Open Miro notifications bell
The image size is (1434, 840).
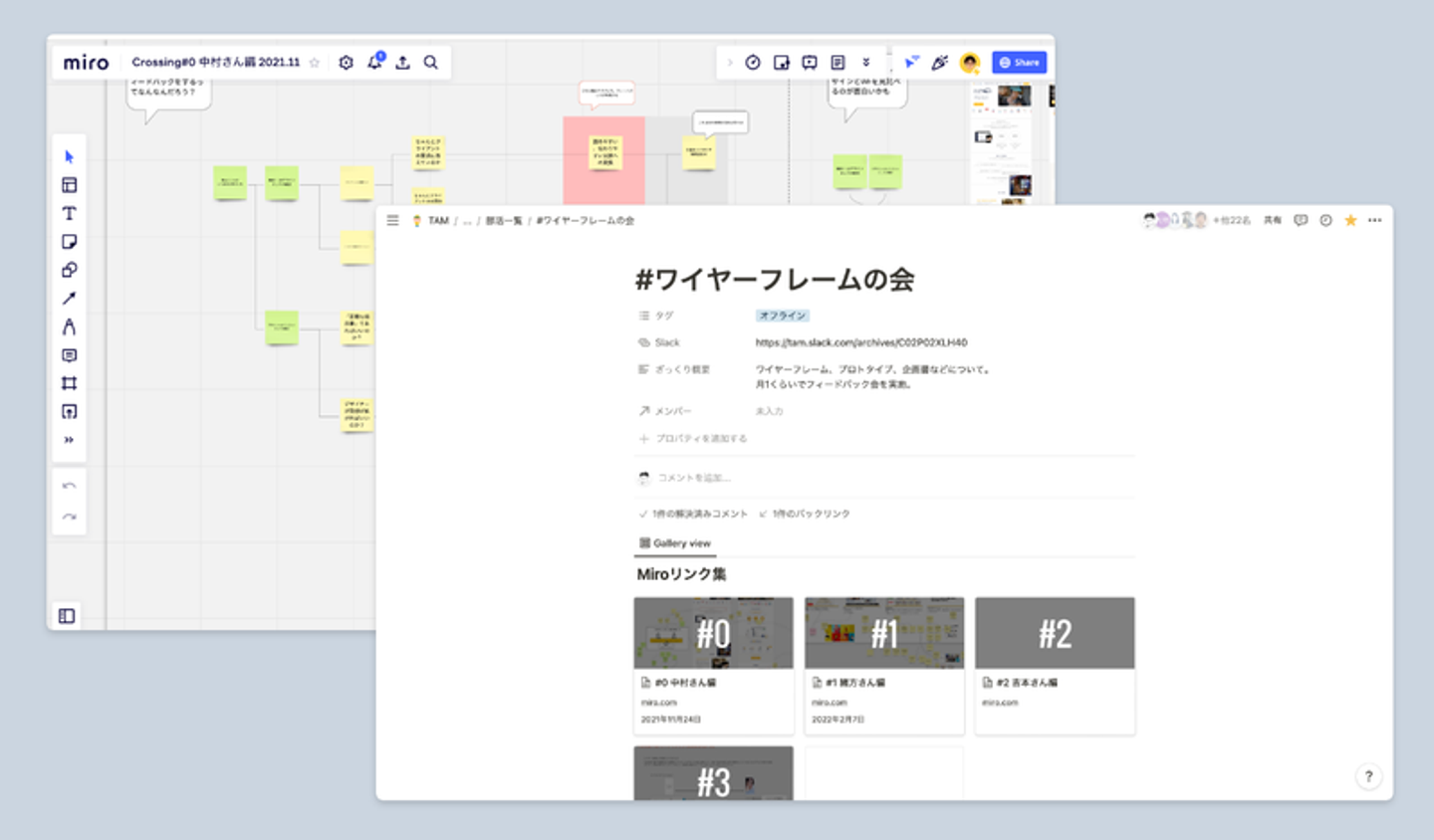click(x=374, y=63)
